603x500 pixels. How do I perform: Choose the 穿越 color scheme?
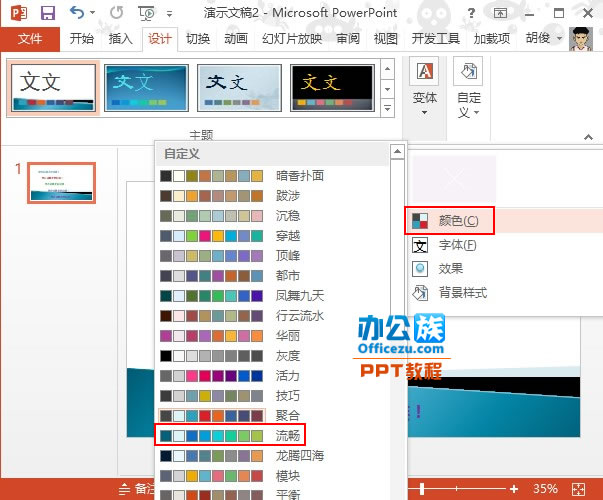[272, 236]
